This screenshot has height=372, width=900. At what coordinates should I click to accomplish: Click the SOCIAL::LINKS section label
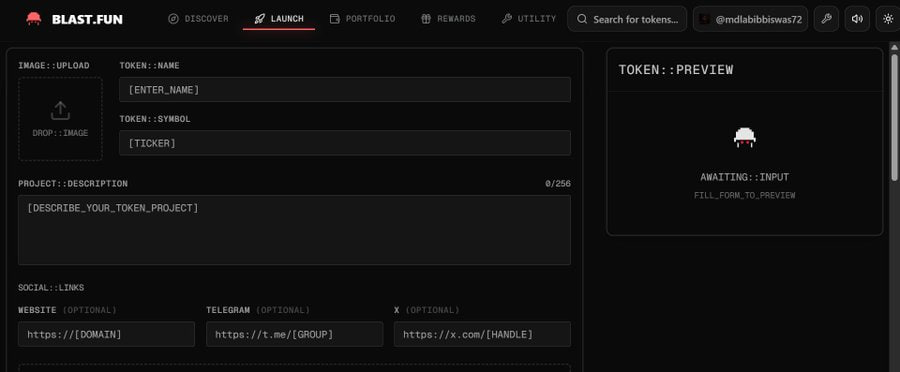(x=51, y=288)
